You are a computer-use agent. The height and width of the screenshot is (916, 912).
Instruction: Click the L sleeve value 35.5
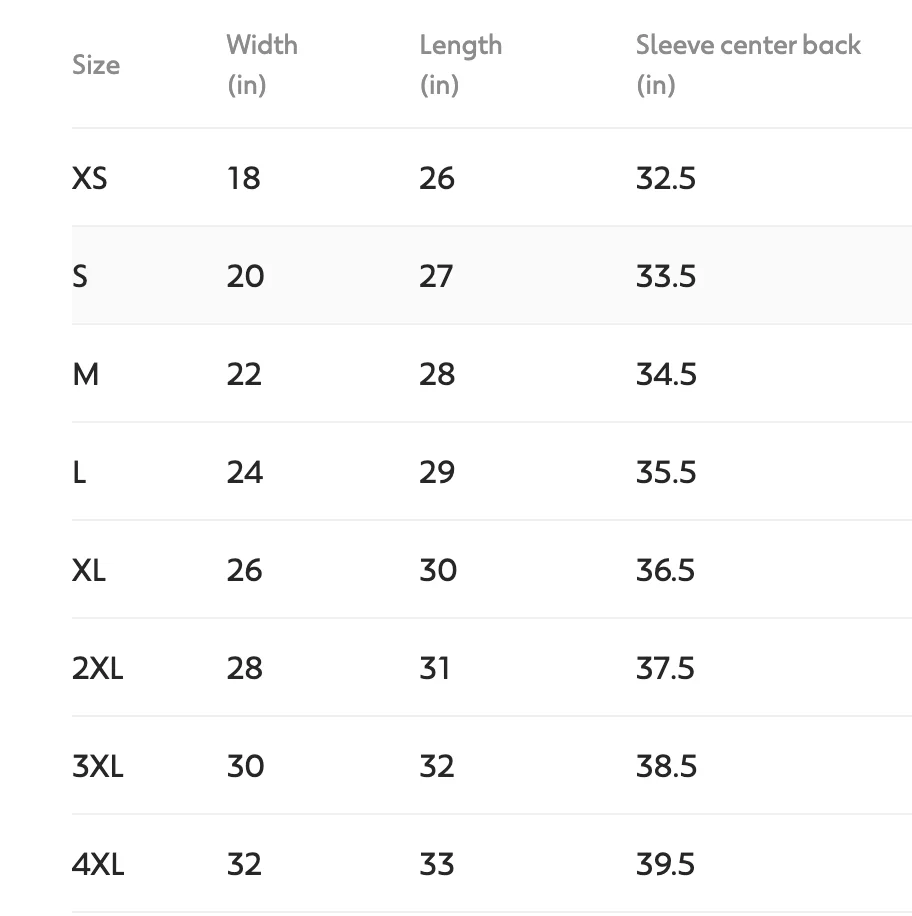click(x=666, y=472)
